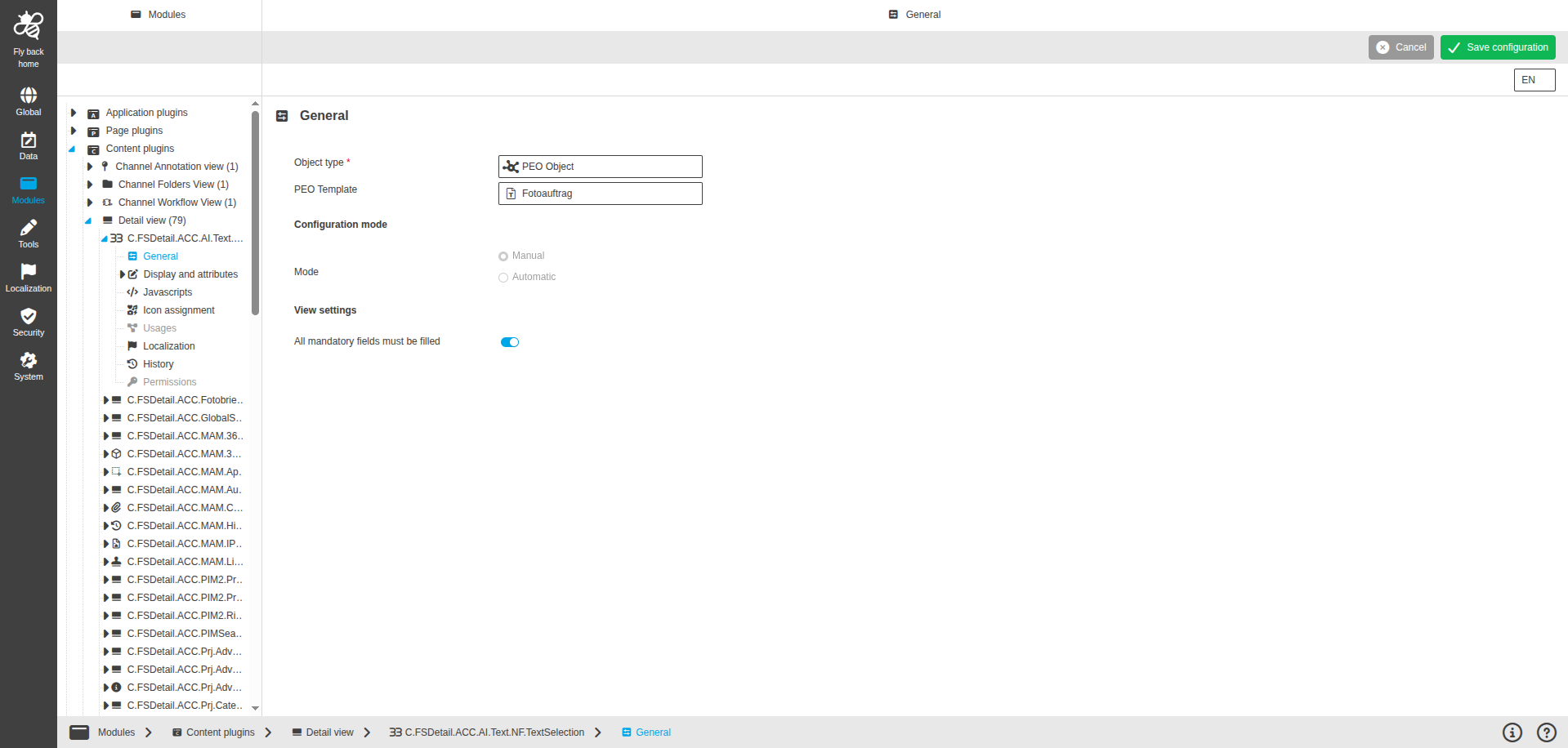Select the Automatic mode radio button
This screenshot has height=748, width=1568.
(x=503, y=278)
